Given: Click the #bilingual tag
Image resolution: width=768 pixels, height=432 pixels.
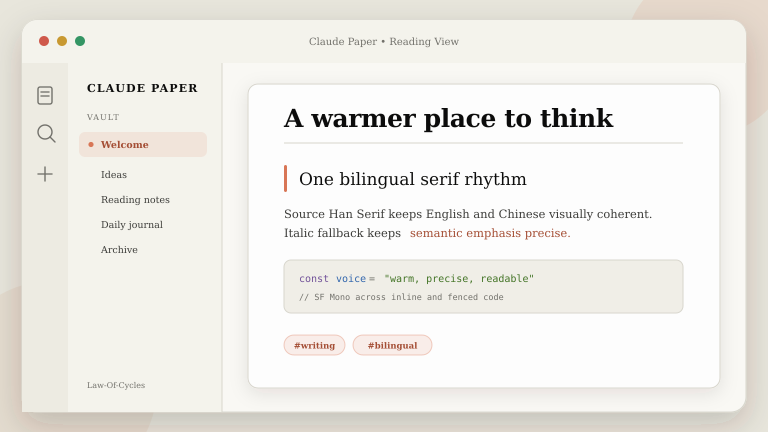Looking at the screenshot, I should [x=392, y=345].
